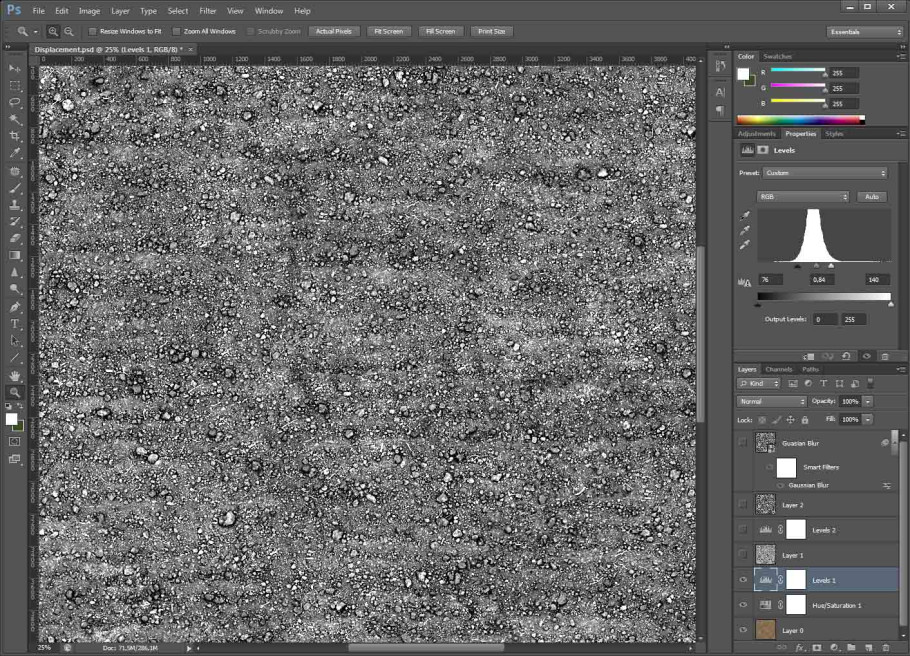Click the Fit Screen button

coord(388,31)
